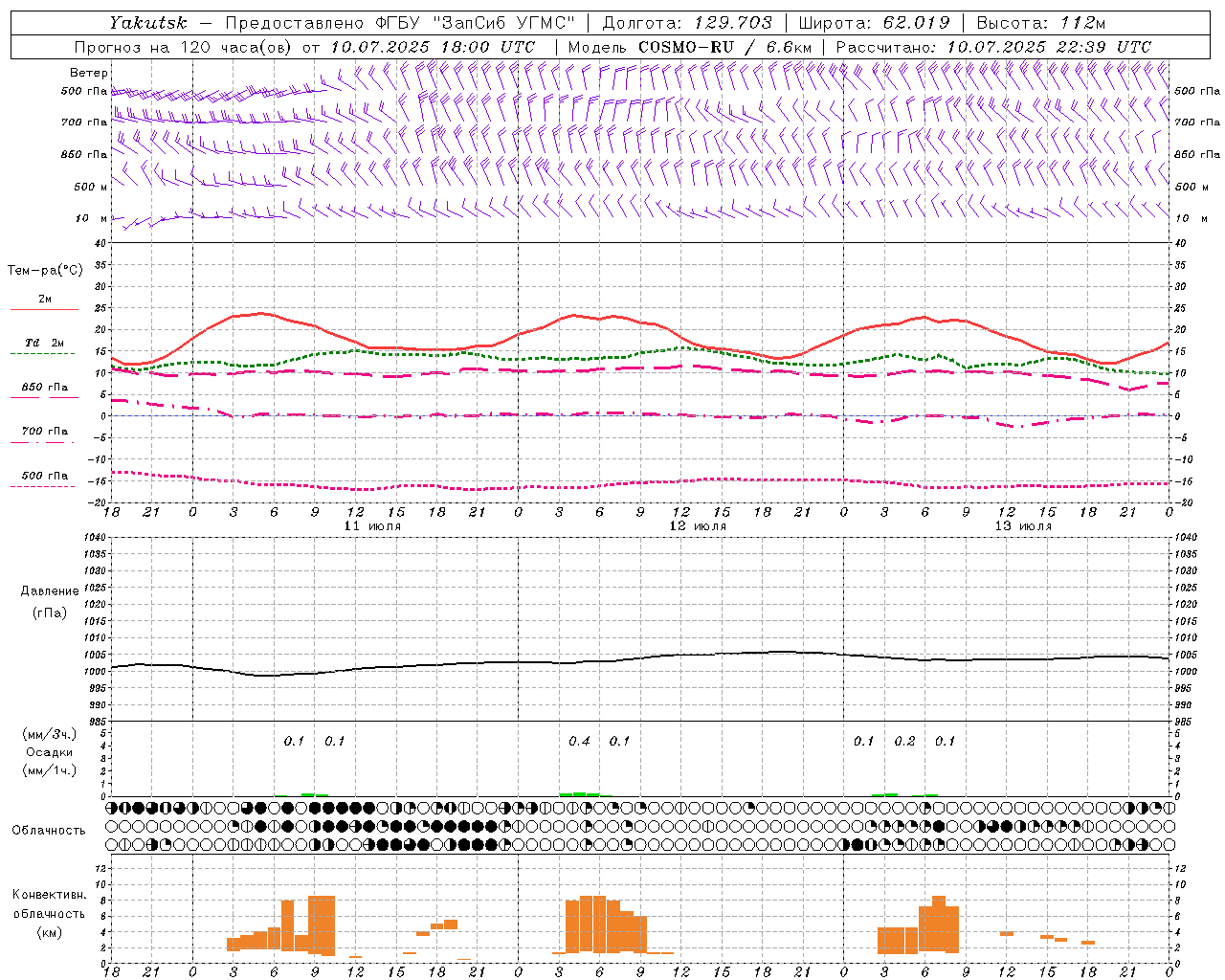Image resolution: width=1225 pixels, height=980 pixels.
Task: Click the '11 июля' date label
Action: pos(371,526)
